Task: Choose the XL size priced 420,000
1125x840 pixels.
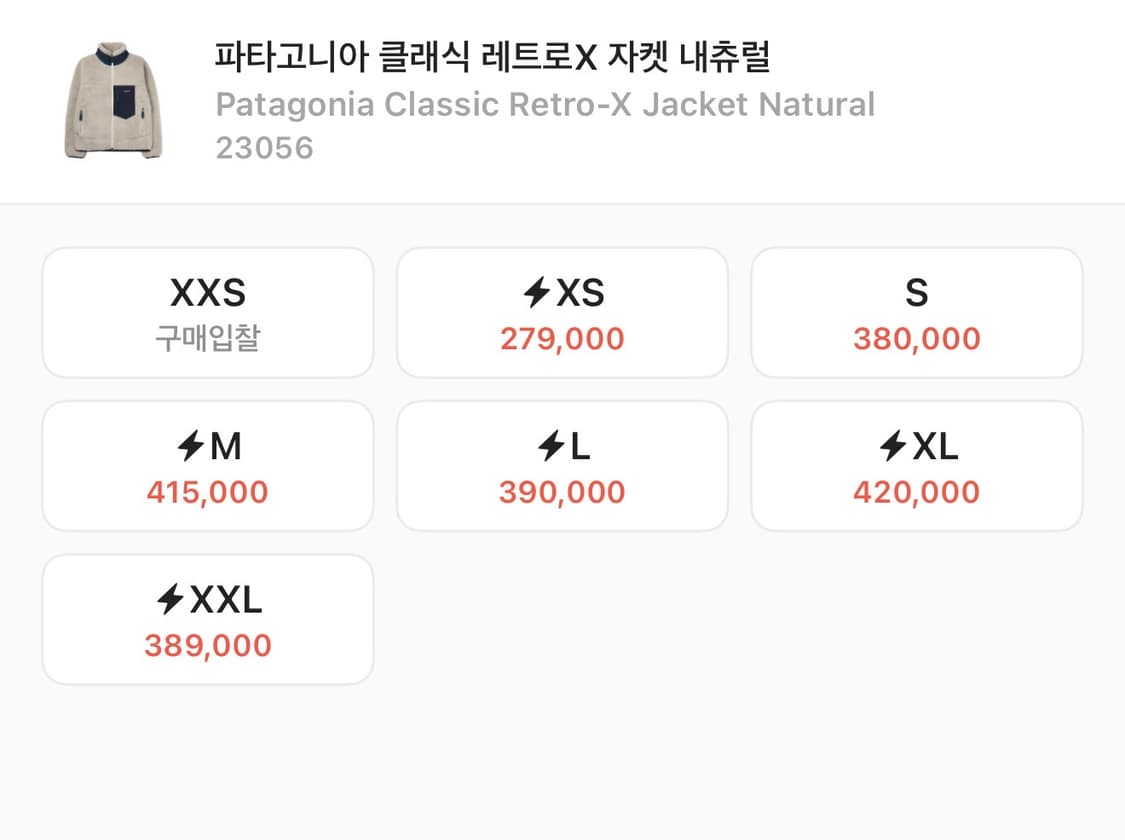Action: pos(917,465)
